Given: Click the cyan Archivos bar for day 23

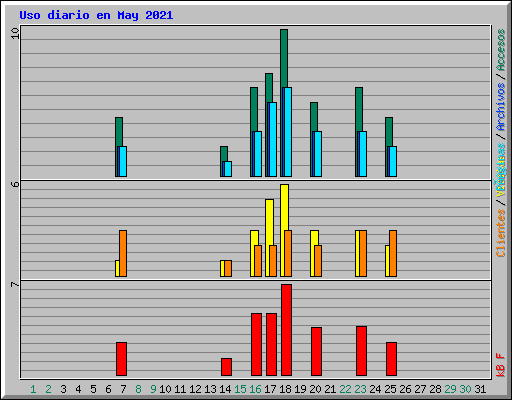Looking at the screenshot, I should (363, 154).
